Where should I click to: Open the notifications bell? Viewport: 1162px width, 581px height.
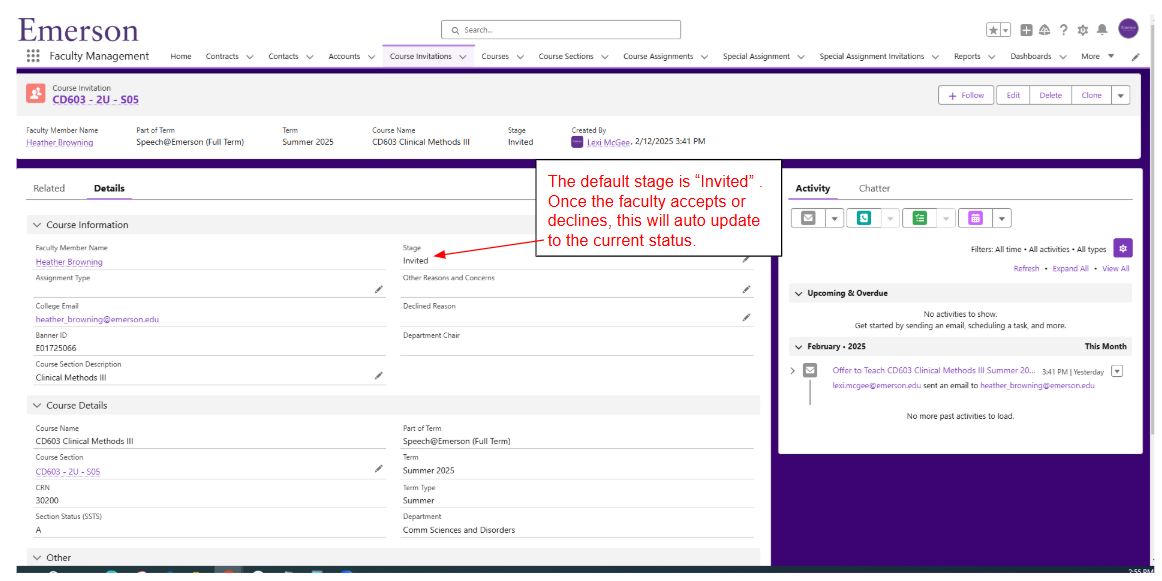tap(1102, 30)
